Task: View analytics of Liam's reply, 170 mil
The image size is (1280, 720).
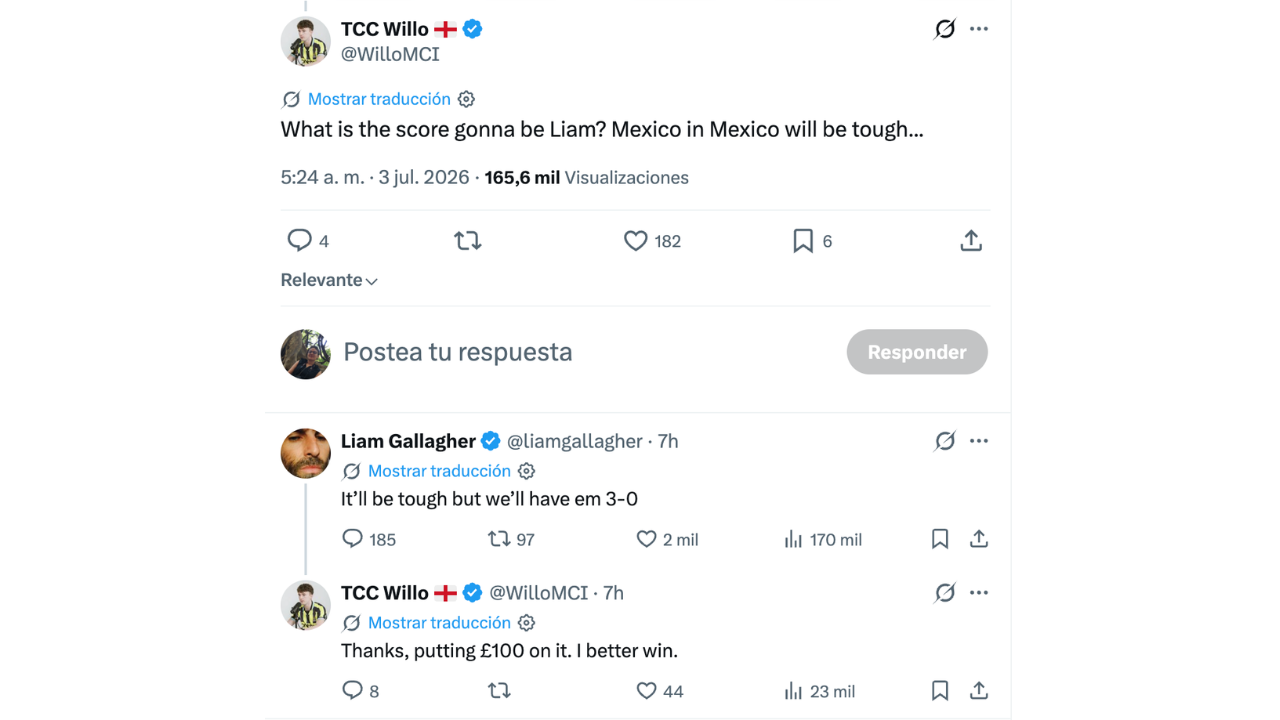Action: coord(793,539)
